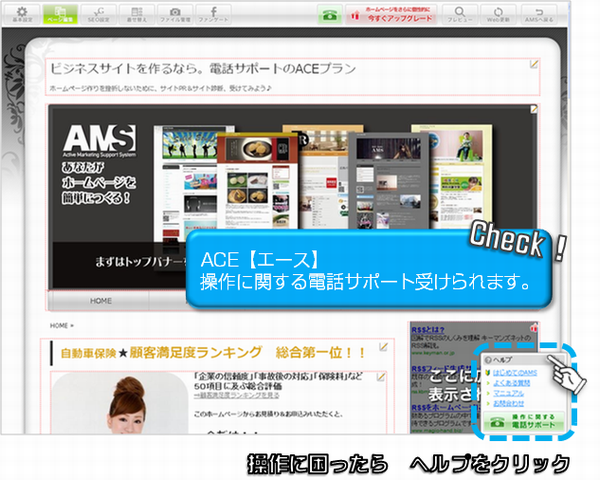Open the 顧客満足度ランキングを見る link
Viewport: 600px width, 480px height.
(x=236, y=395)
